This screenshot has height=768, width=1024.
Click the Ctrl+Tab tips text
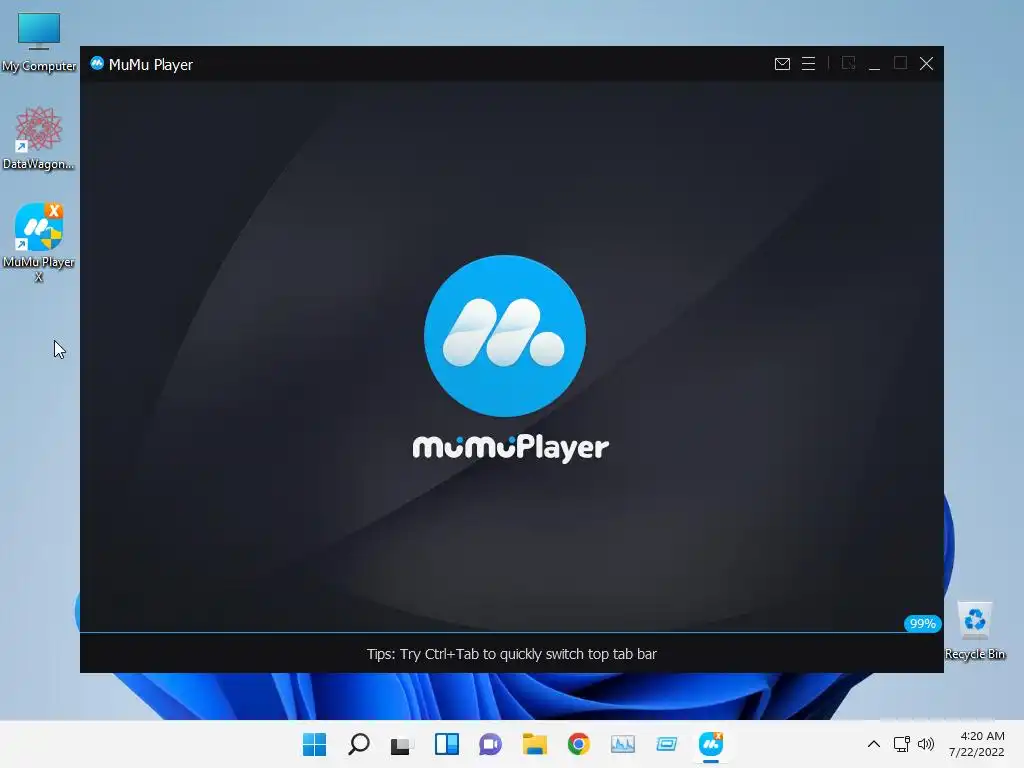tap(511, 654)
